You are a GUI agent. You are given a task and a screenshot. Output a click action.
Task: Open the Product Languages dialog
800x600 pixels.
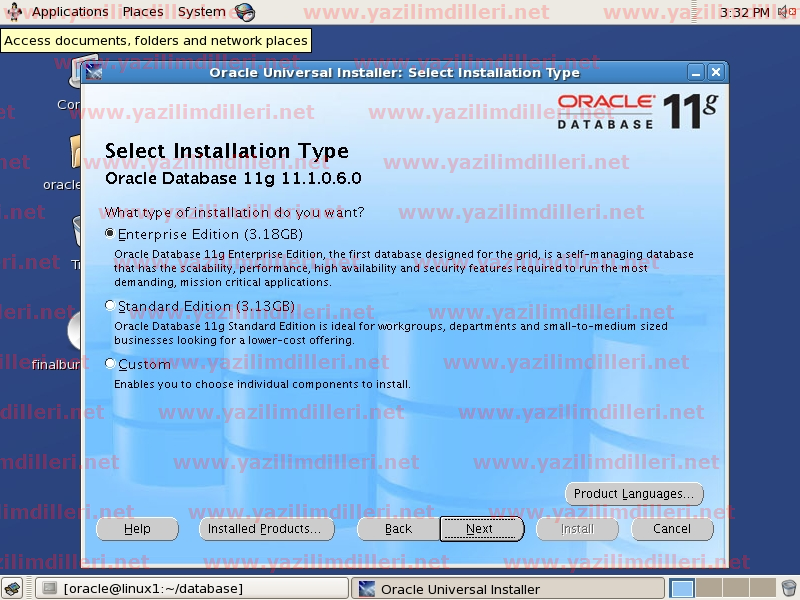click(633, 494)
